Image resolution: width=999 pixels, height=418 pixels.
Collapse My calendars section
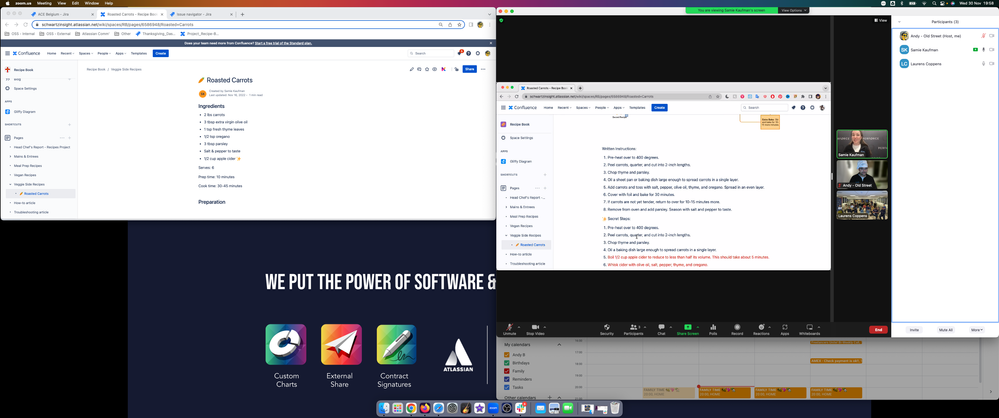click(x=559, y=345)
